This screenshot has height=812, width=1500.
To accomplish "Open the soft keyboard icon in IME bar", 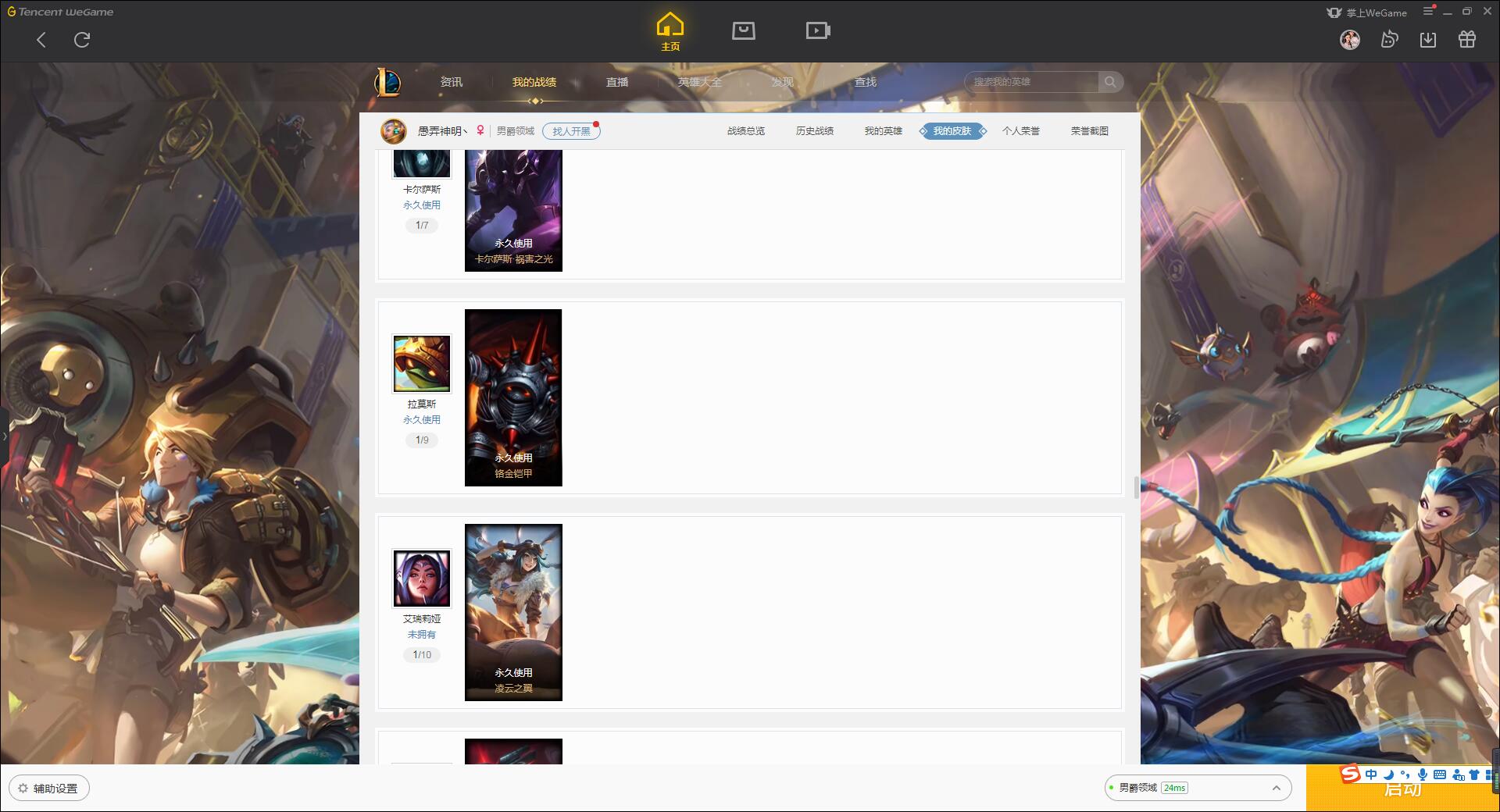I will click(1440, 775).
